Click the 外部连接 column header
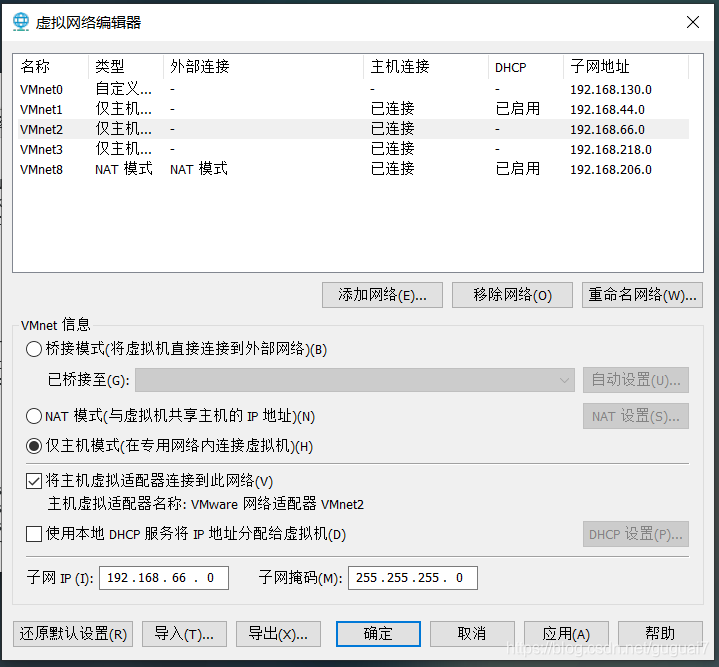This screenshot has height=667, width=719. (x=199, y=66)
